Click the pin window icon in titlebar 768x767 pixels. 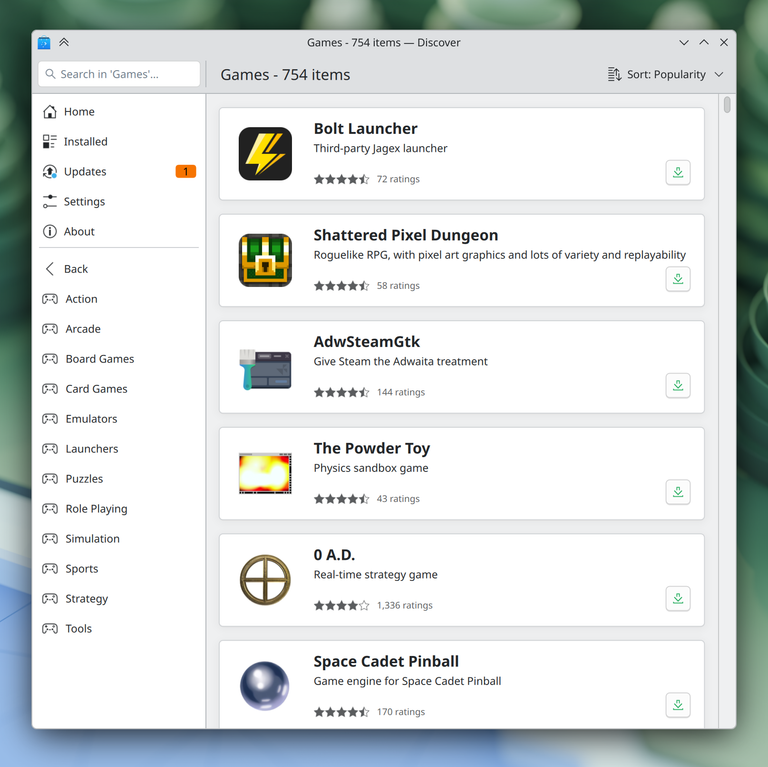pyautogui.click(x=64, y=42)
